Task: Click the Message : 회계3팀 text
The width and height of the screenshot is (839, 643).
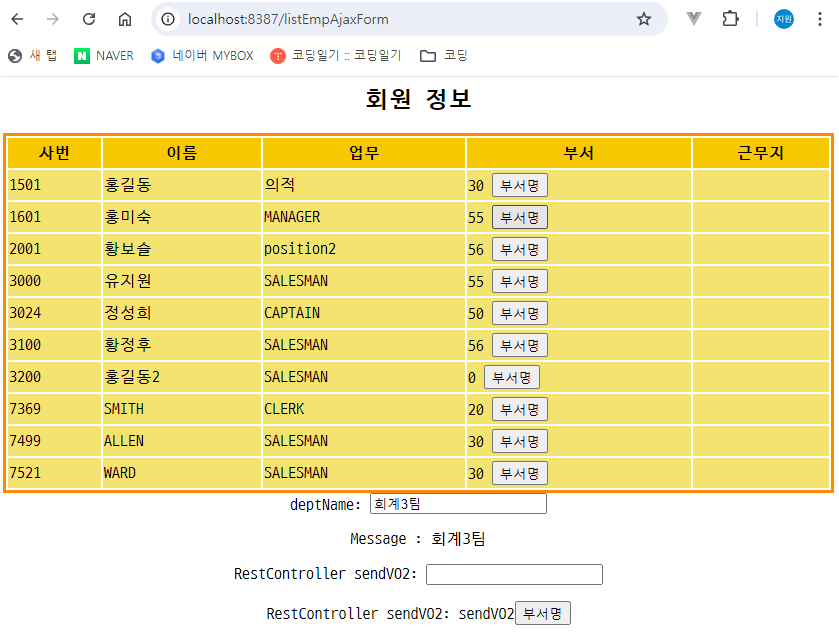Action: coord(418,539)
